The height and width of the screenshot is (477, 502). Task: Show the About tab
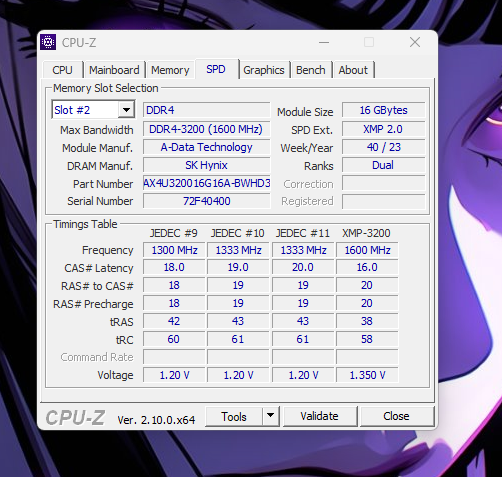tap(353, 70)
